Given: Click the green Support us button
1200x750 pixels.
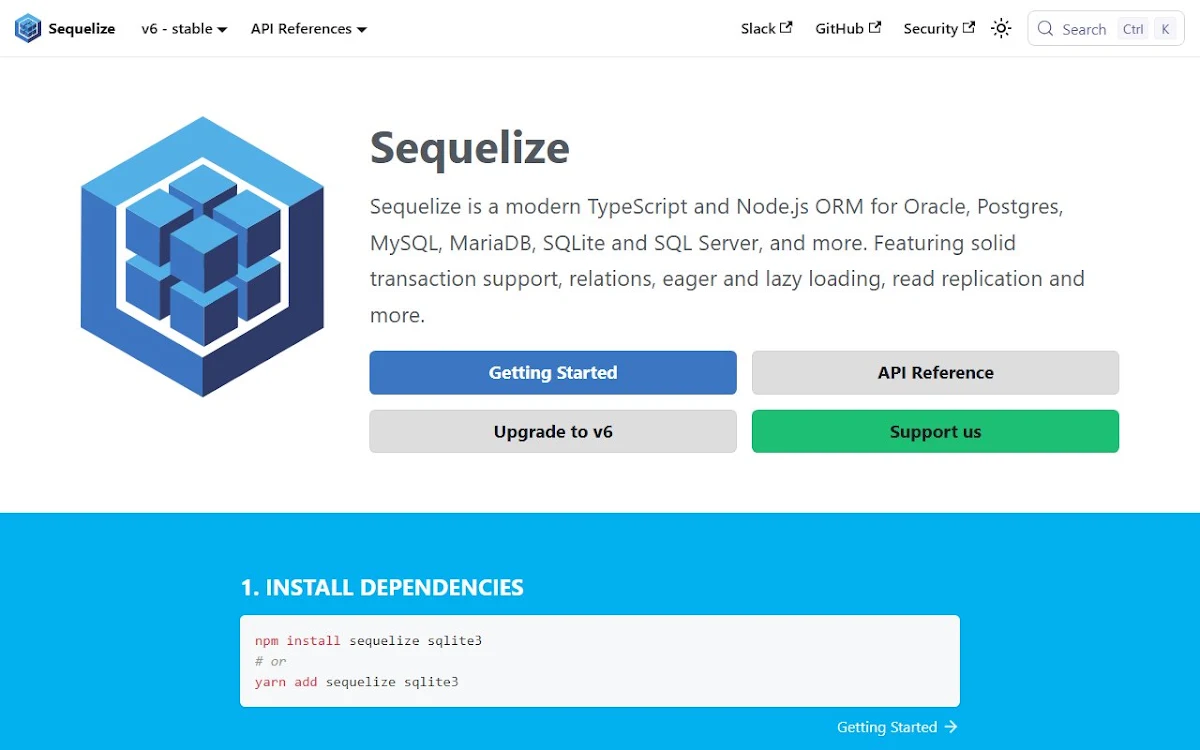Looking at the screenshot, I should pos(935,432).
